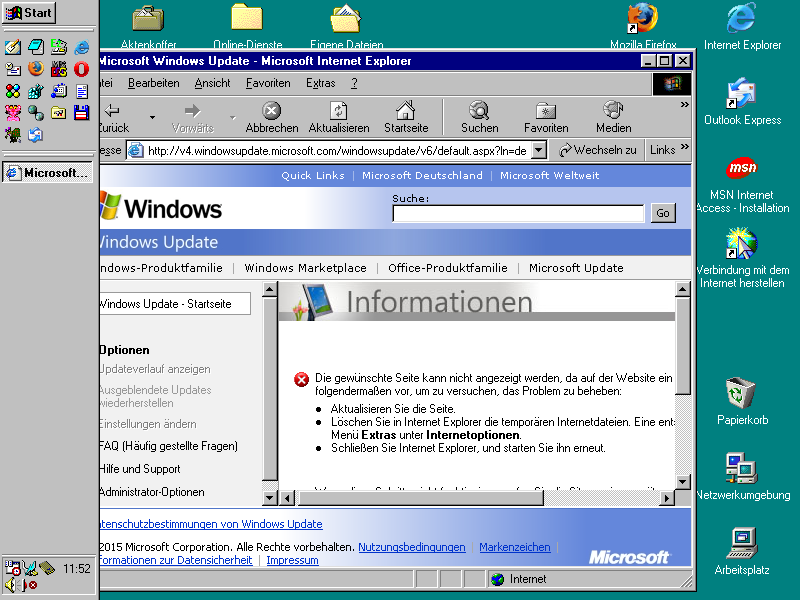Open the Bearbeiten menu
The image size is (800, 600).
point(154,83)
